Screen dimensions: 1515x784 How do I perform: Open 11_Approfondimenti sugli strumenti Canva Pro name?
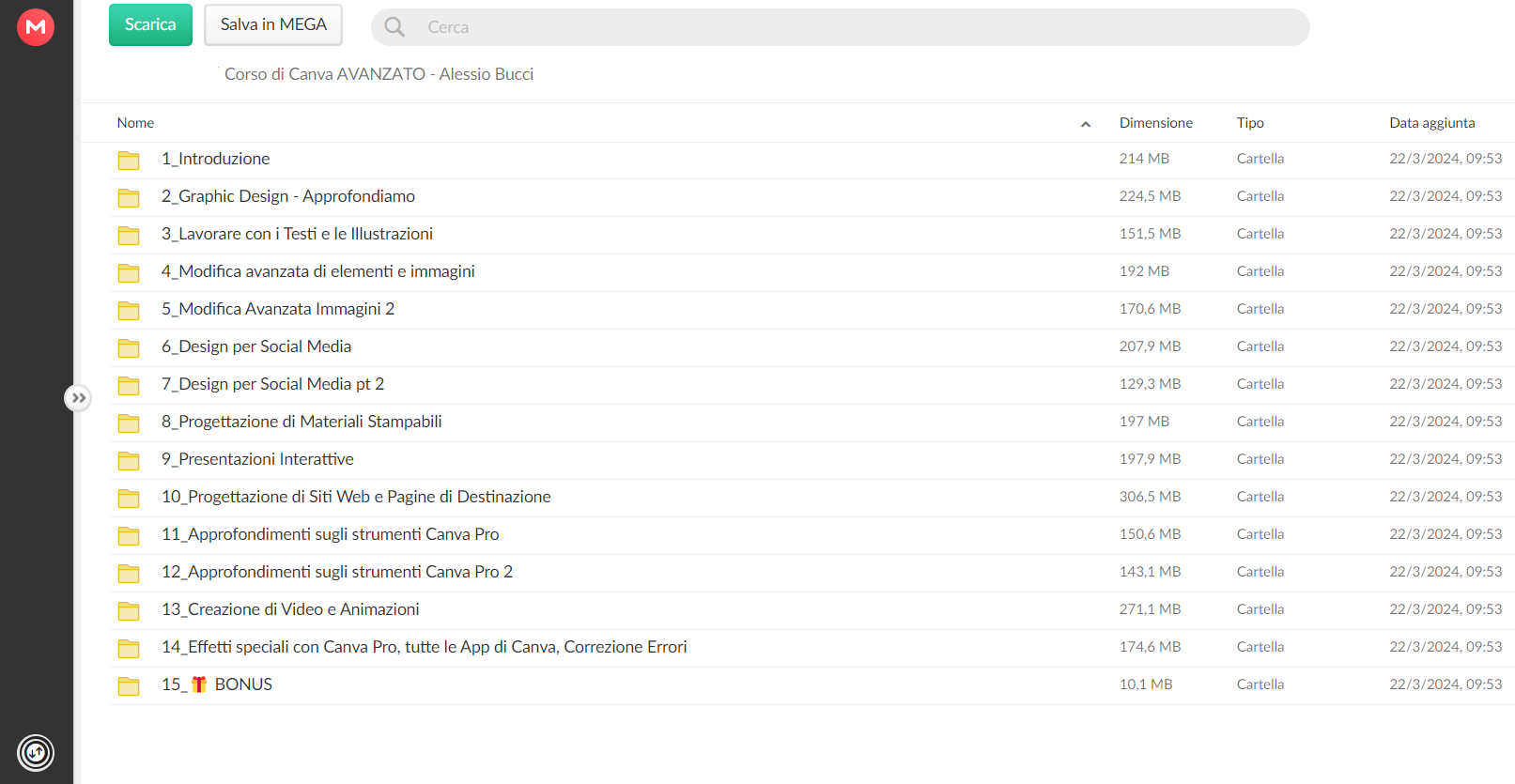330,534
